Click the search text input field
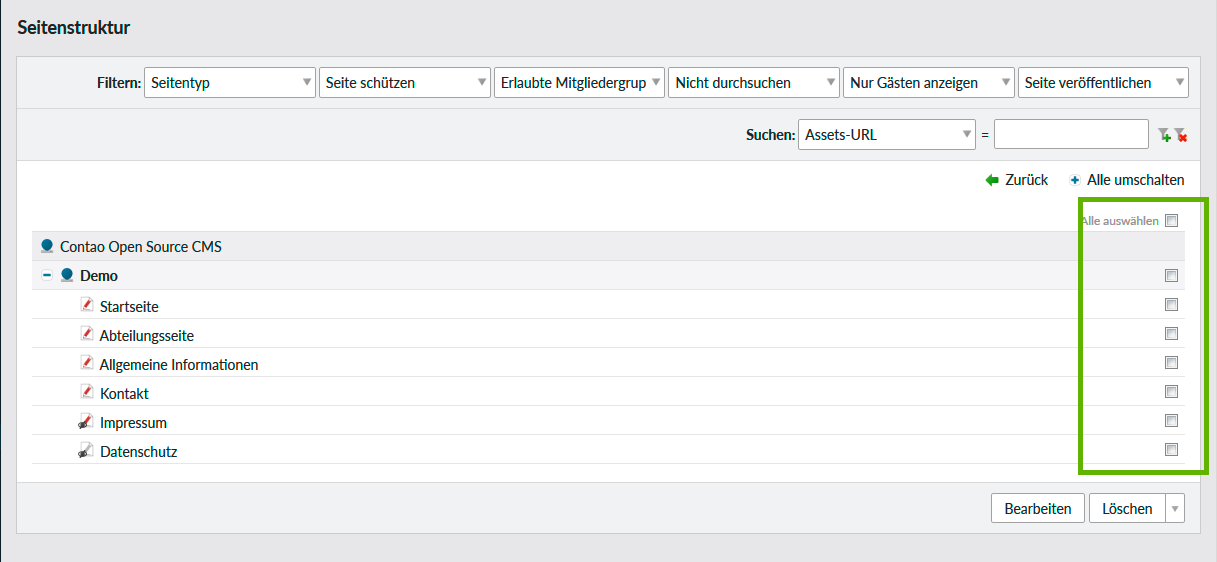This screenshot has width=1217, height=562. coord(1071,135)
